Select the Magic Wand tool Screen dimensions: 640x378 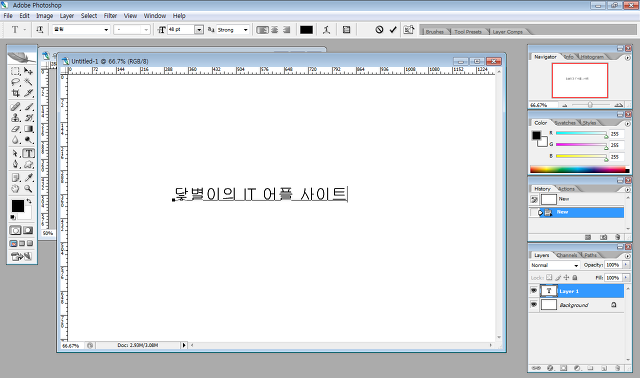[28, 82]
